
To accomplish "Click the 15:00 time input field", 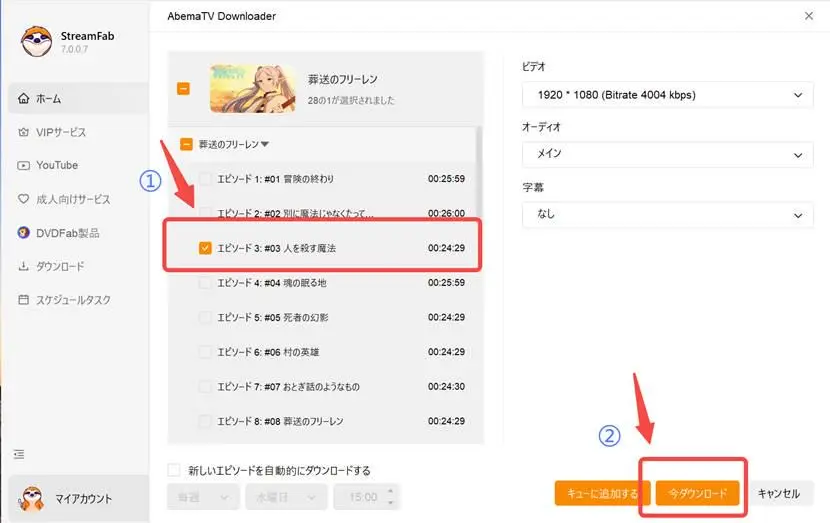I will tap(366, 497).
